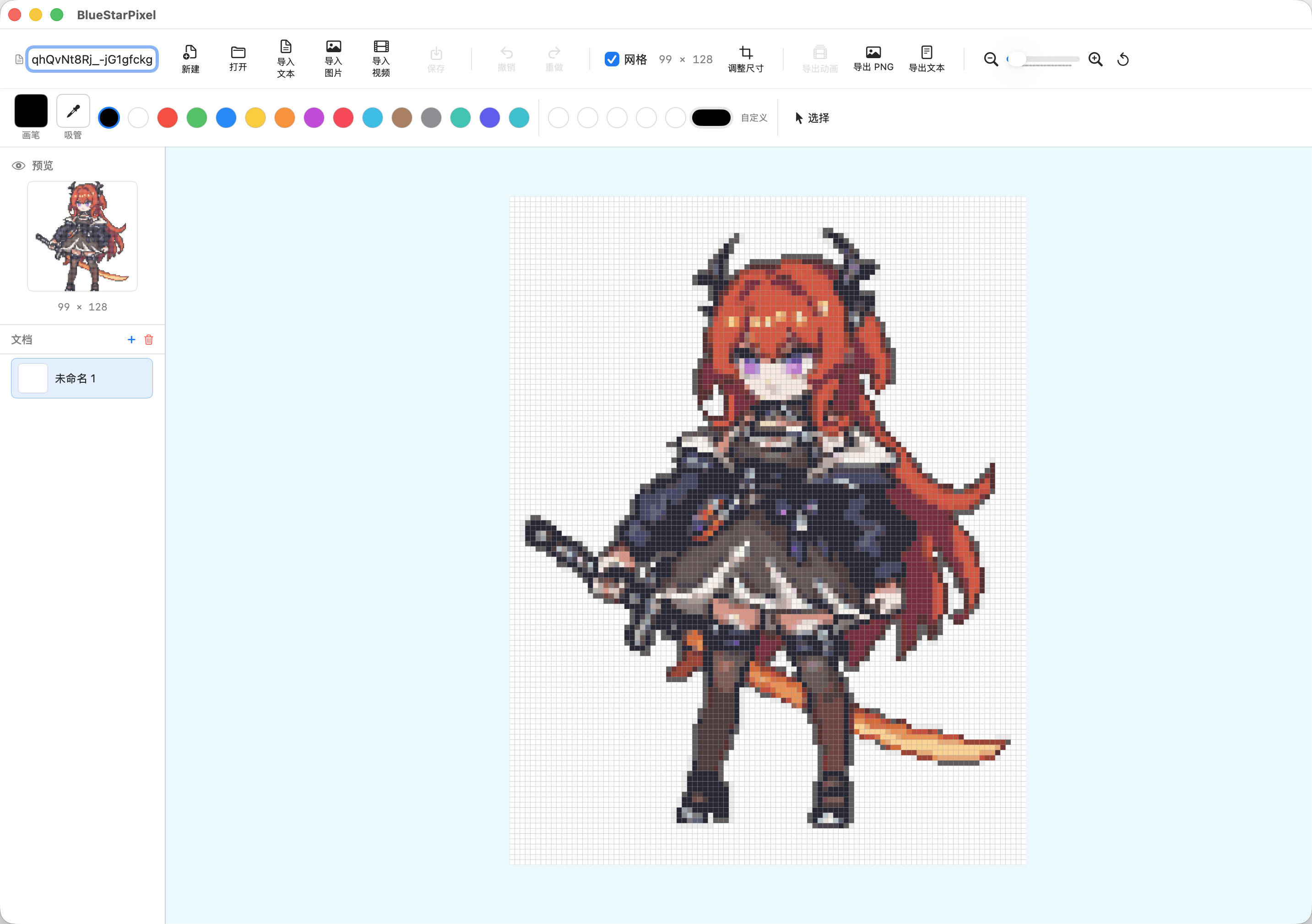Select the orange color swatch

click(285, 118)
